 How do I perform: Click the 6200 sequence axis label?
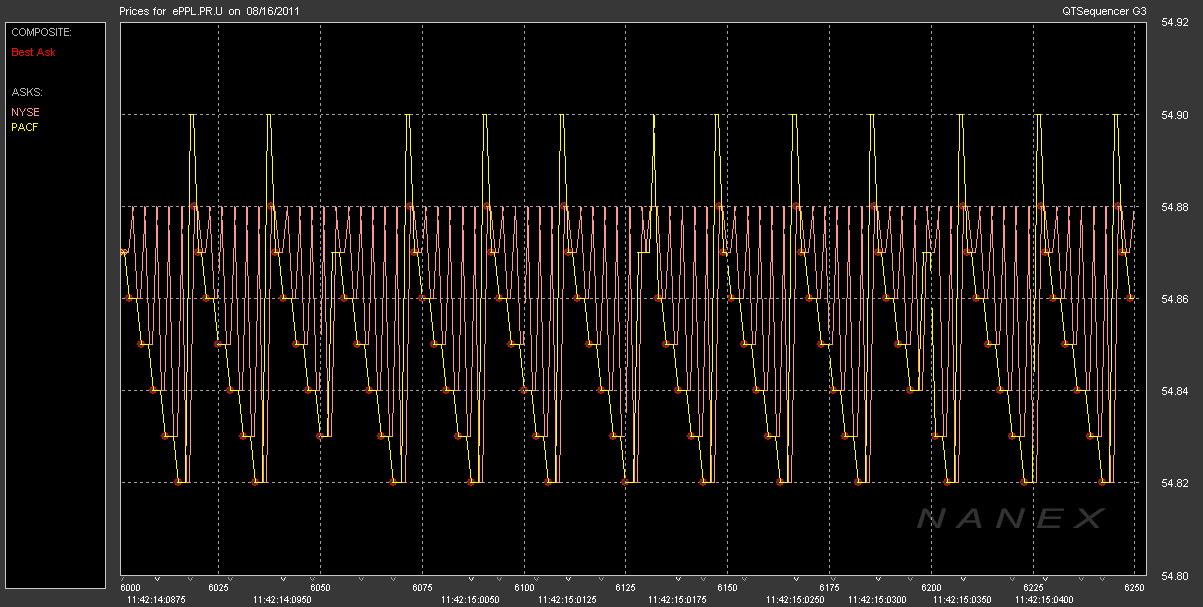pyautogui.click(x=930, y=588)
